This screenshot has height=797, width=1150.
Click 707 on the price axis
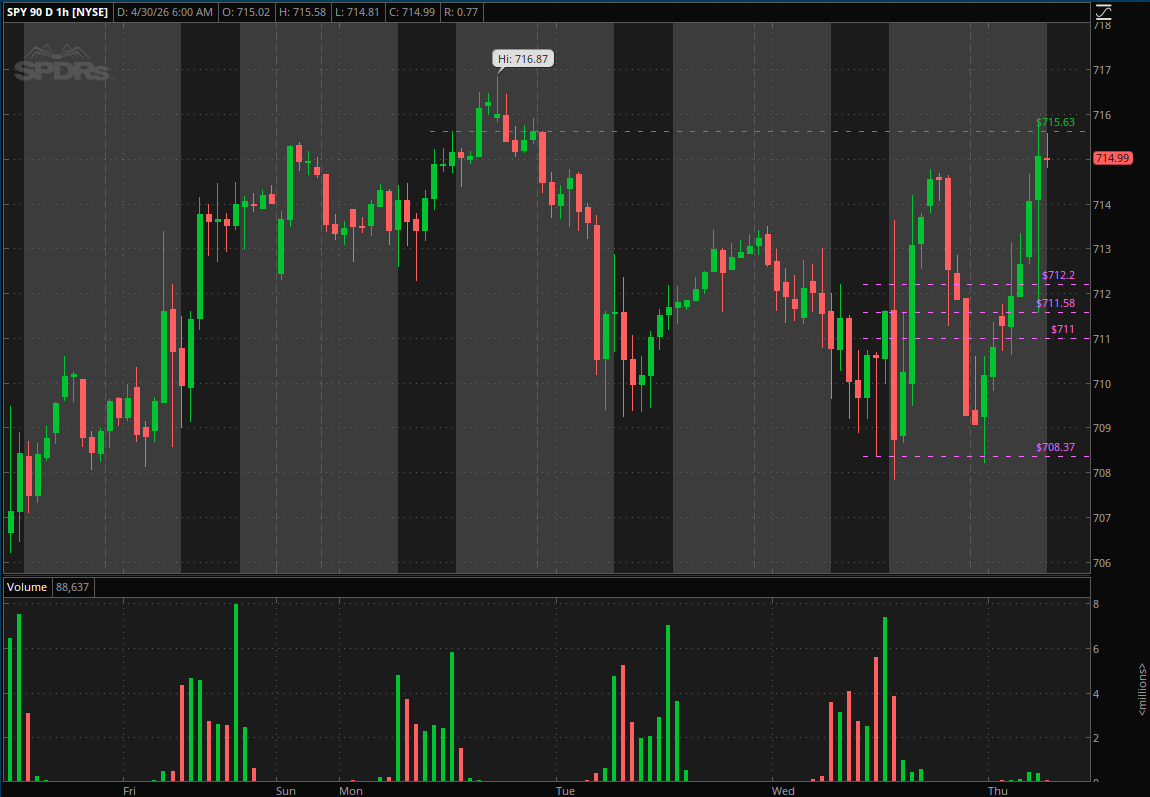point(1102,518)
